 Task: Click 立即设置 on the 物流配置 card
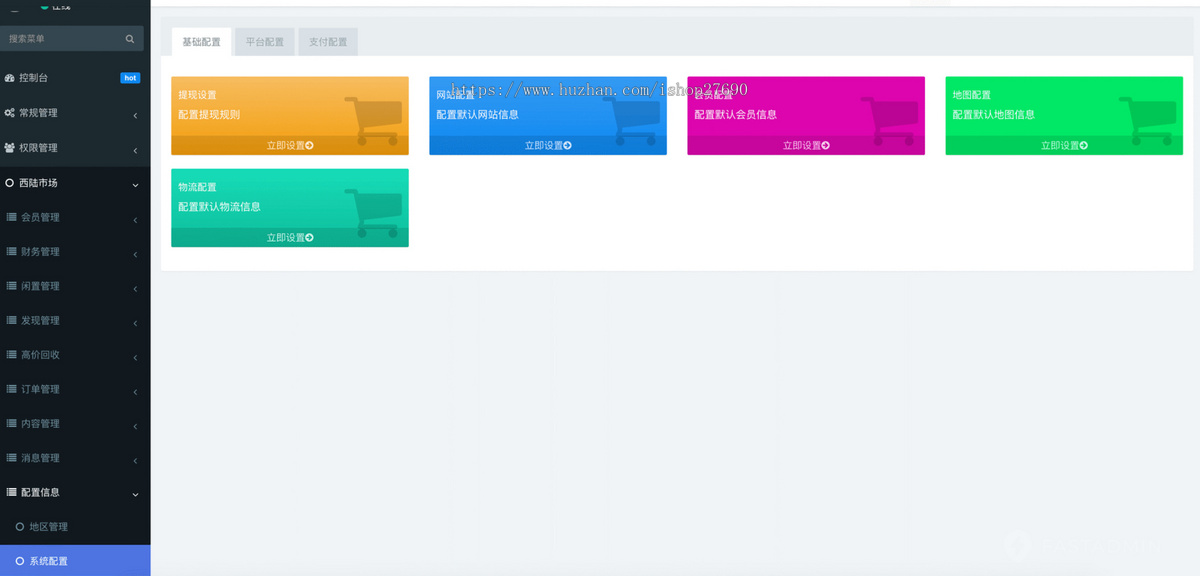pyautogui.click(x=290, y=237)
